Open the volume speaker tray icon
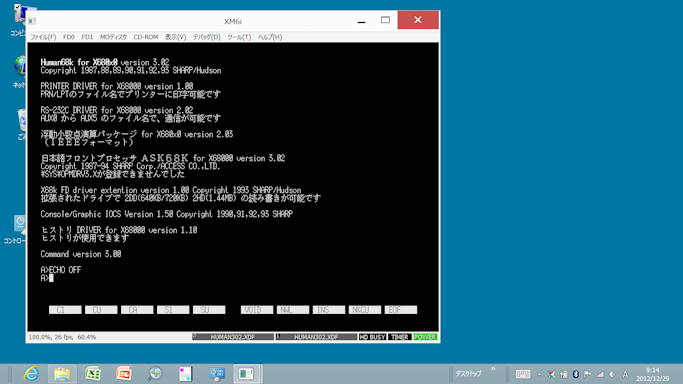The width and height of the screenshot is (683, 384). click(612, 374)
